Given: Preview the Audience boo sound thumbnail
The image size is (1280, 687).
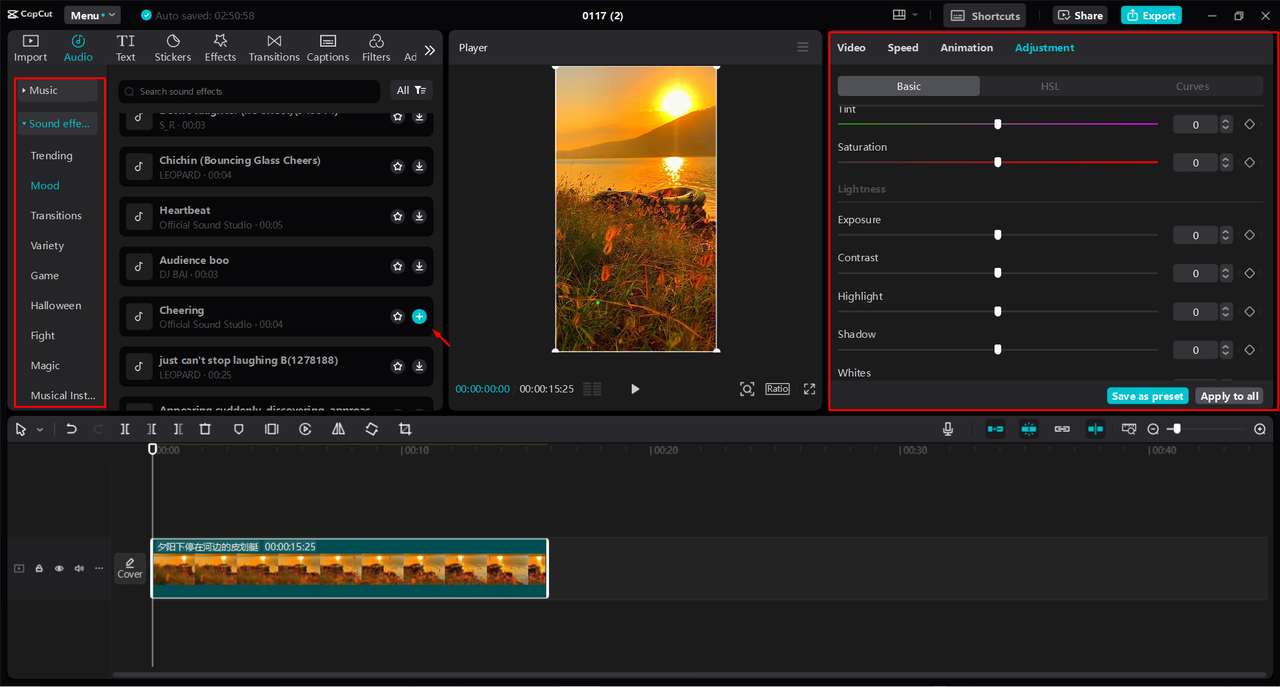Looking at the screenshot, I should pos(139,266).
